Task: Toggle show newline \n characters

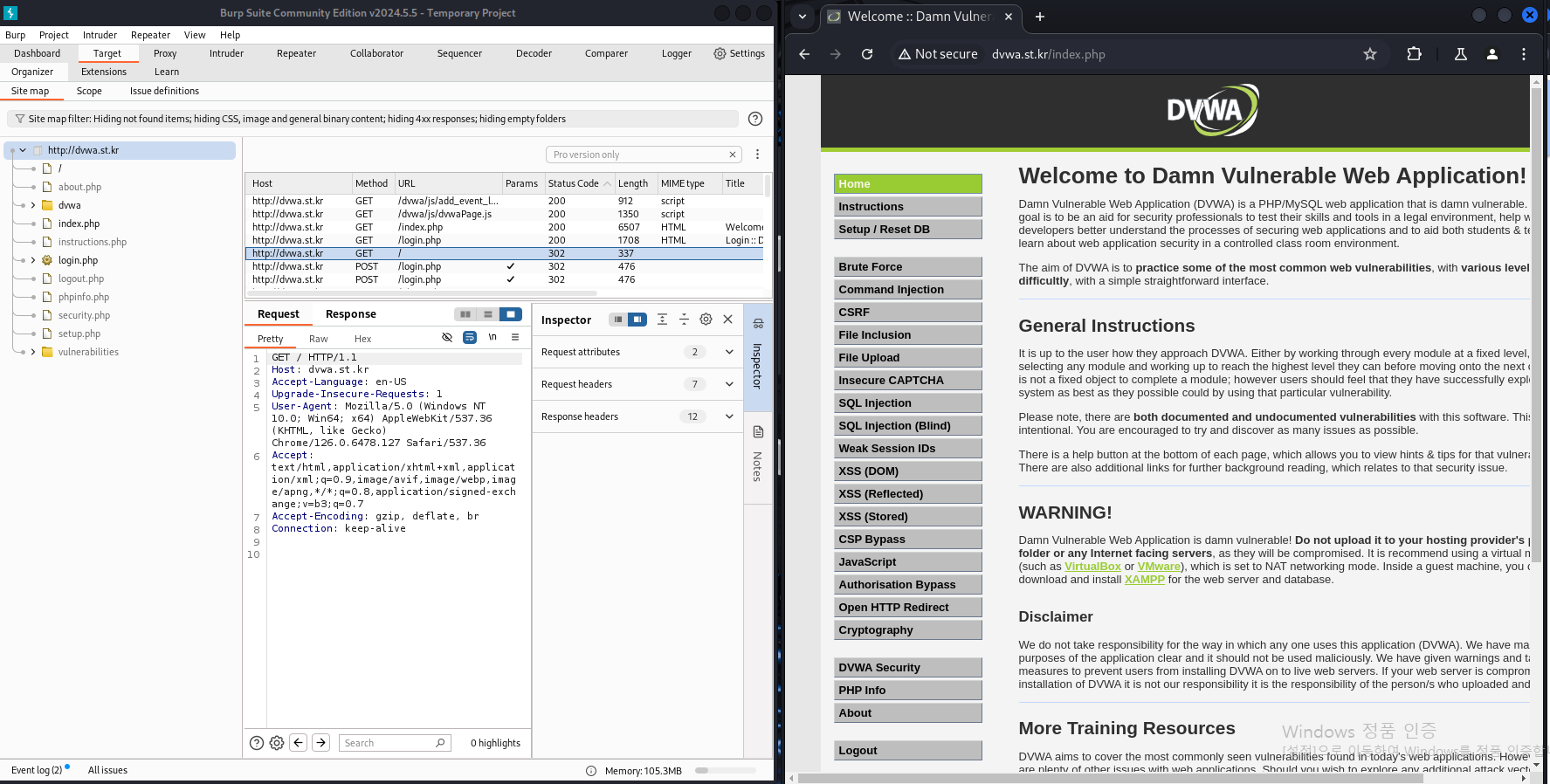Action: click(493, 337)
